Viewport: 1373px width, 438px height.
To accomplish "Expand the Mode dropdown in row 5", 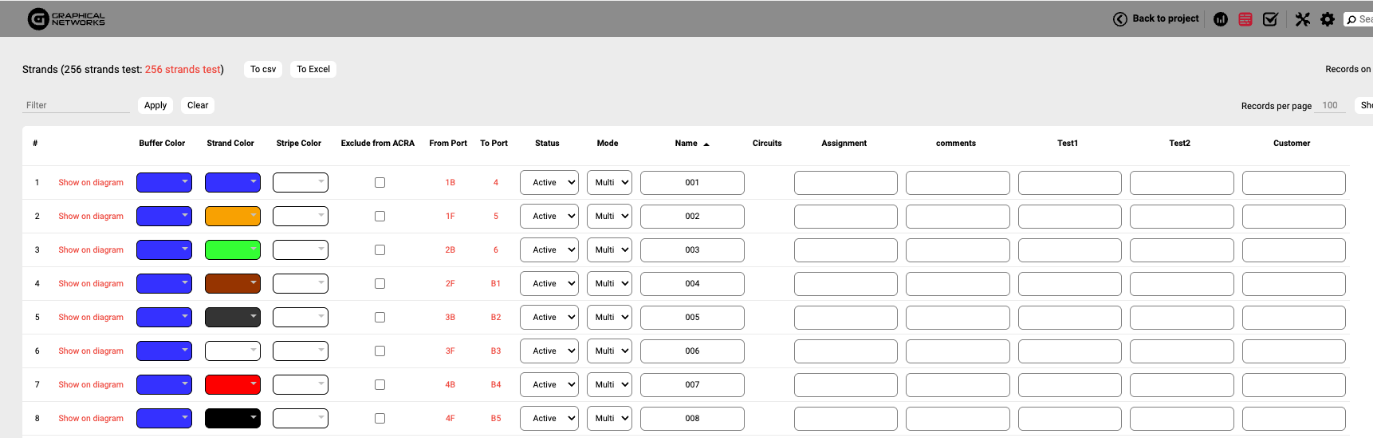I will pyautogui.click(x=609, y=317).
